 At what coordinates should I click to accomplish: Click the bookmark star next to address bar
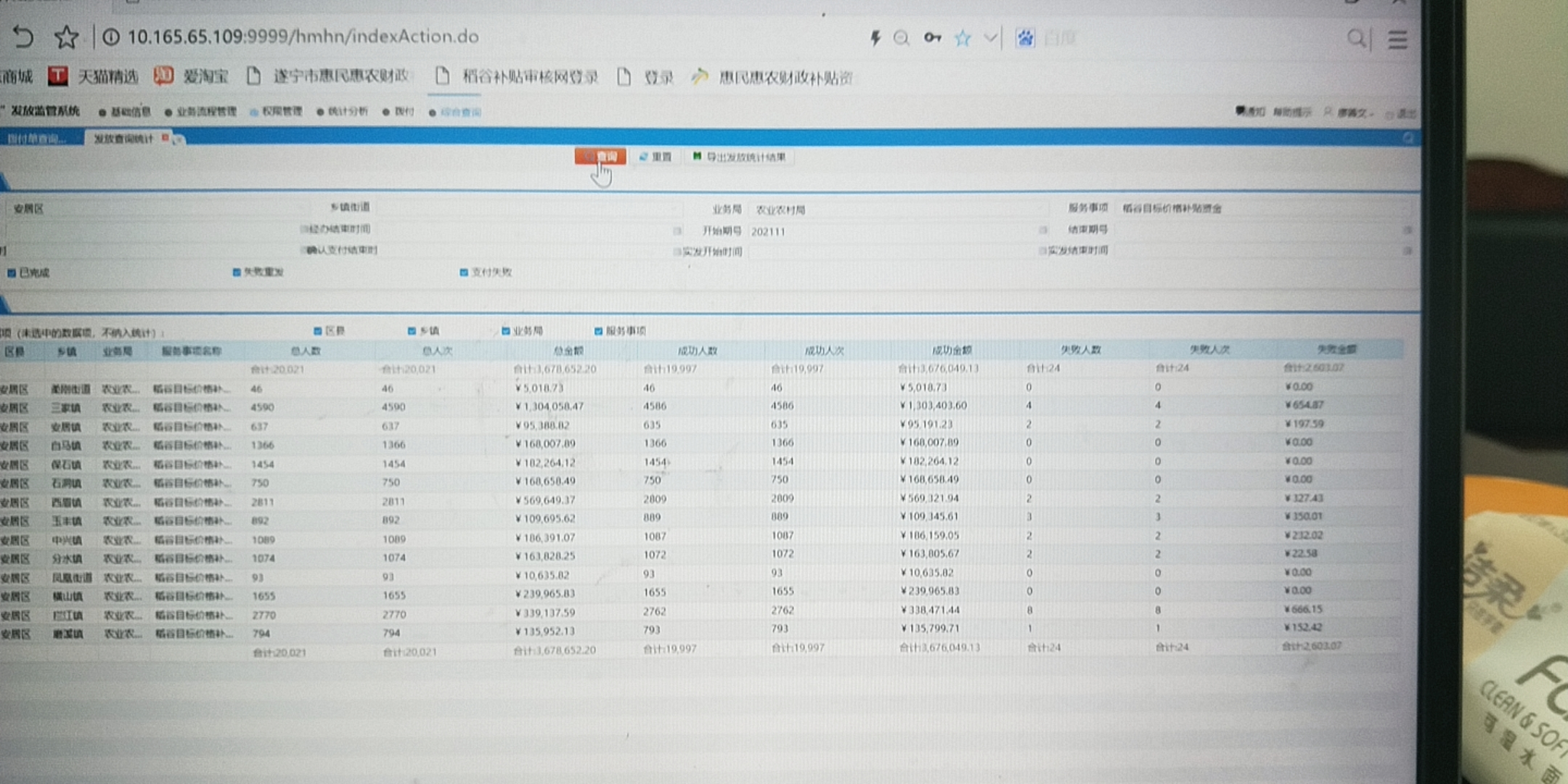pos(67,37)
